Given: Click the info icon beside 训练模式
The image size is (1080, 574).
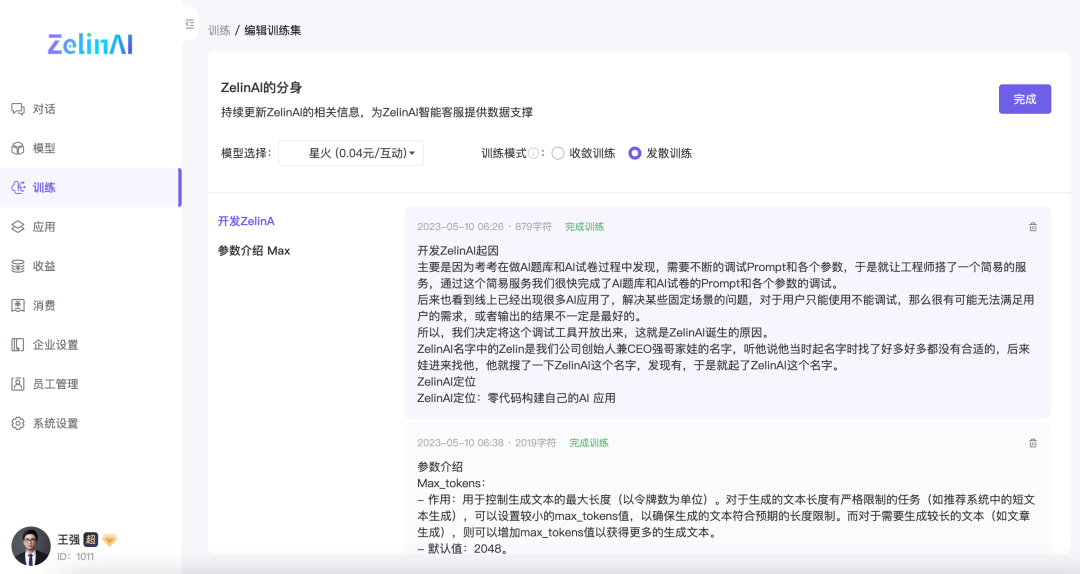Looking at the screenshot, I should pos(533,153).
